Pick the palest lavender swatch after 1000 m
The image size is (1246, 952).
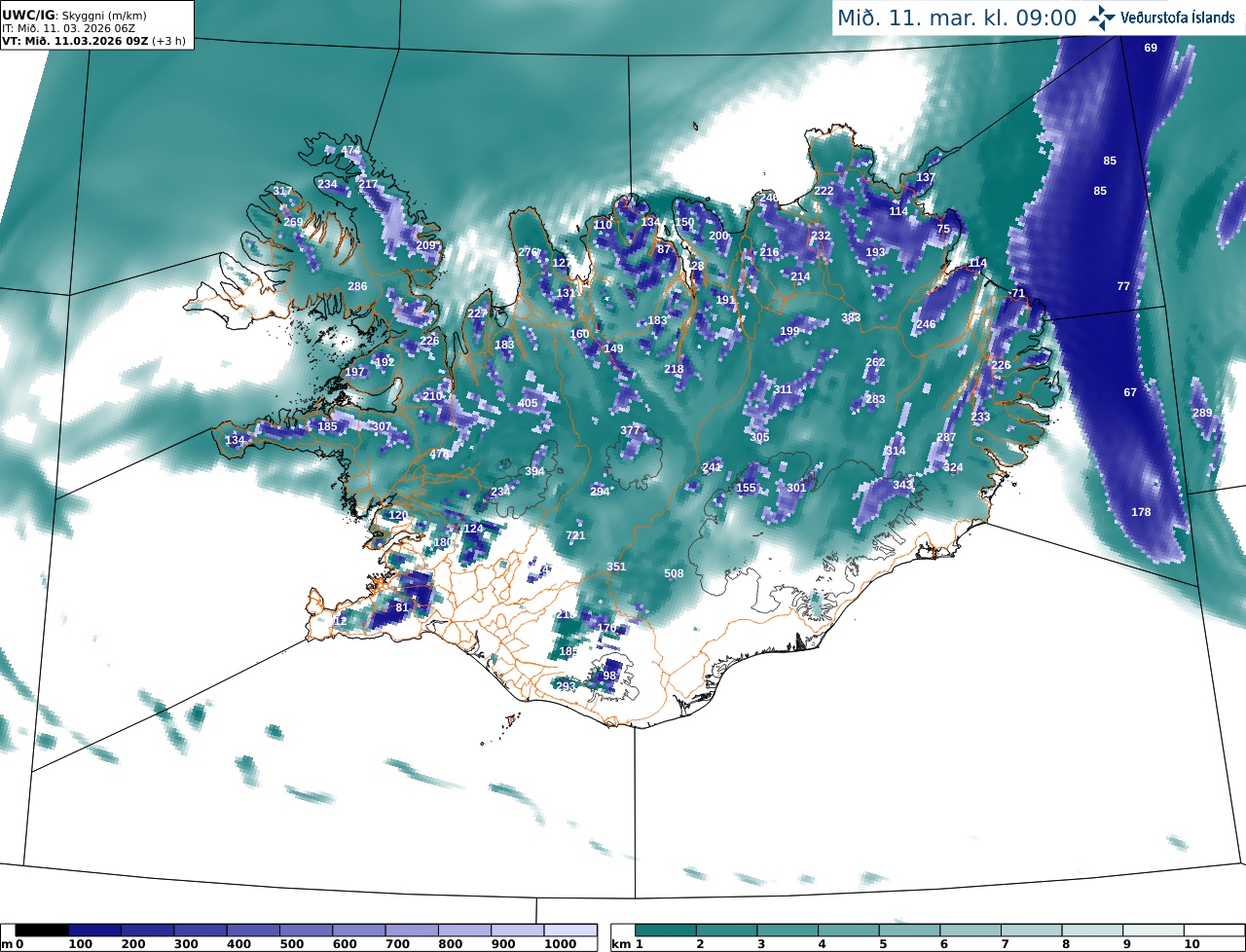pyautogui.click(x=569, y=931)
